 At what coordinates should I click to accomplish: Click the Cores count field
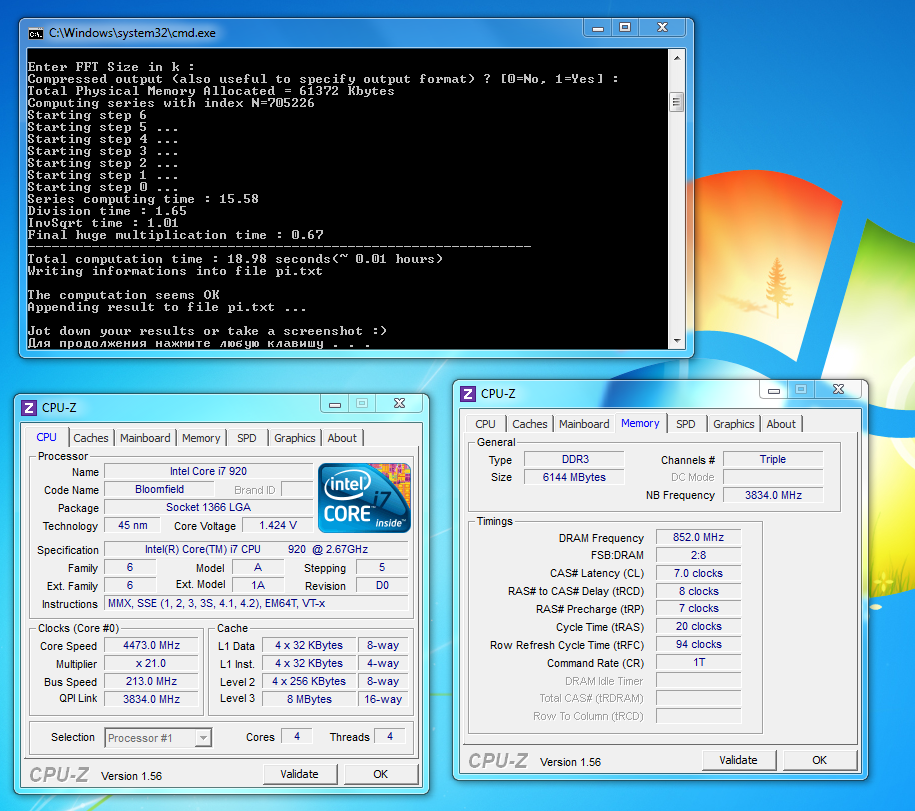tap(297, 737)
